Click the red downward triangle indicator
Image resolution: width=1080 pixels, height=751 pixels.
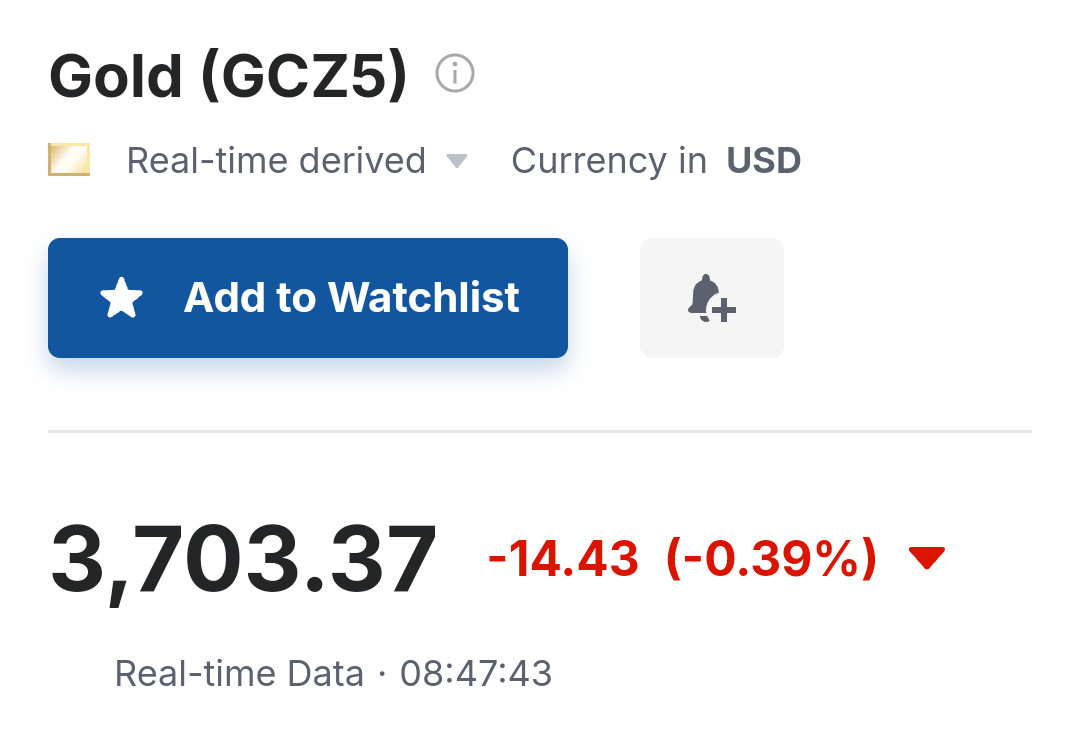tap(927, 558)
